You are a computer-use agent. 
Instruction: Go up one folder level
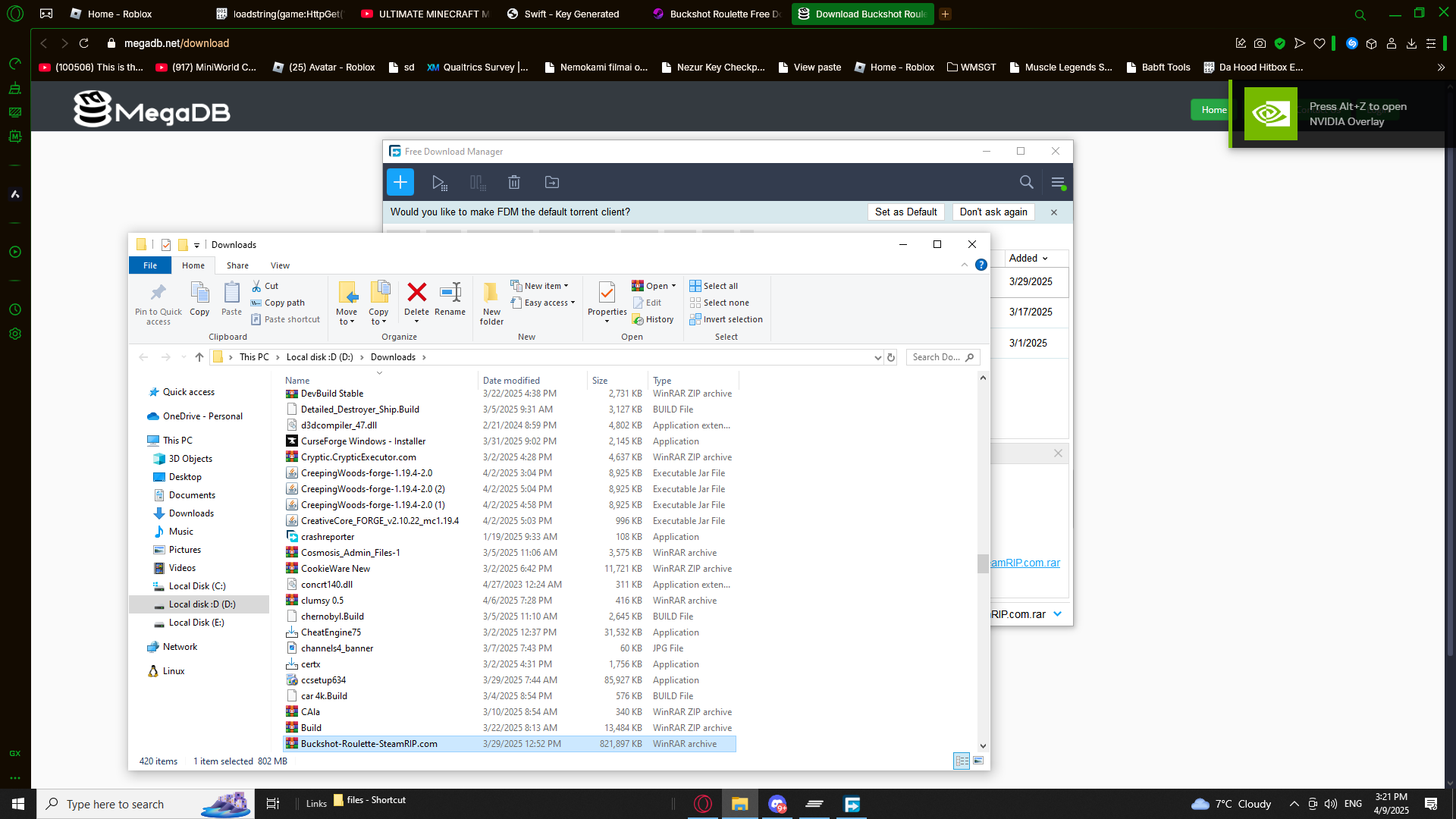coord(199,357)
